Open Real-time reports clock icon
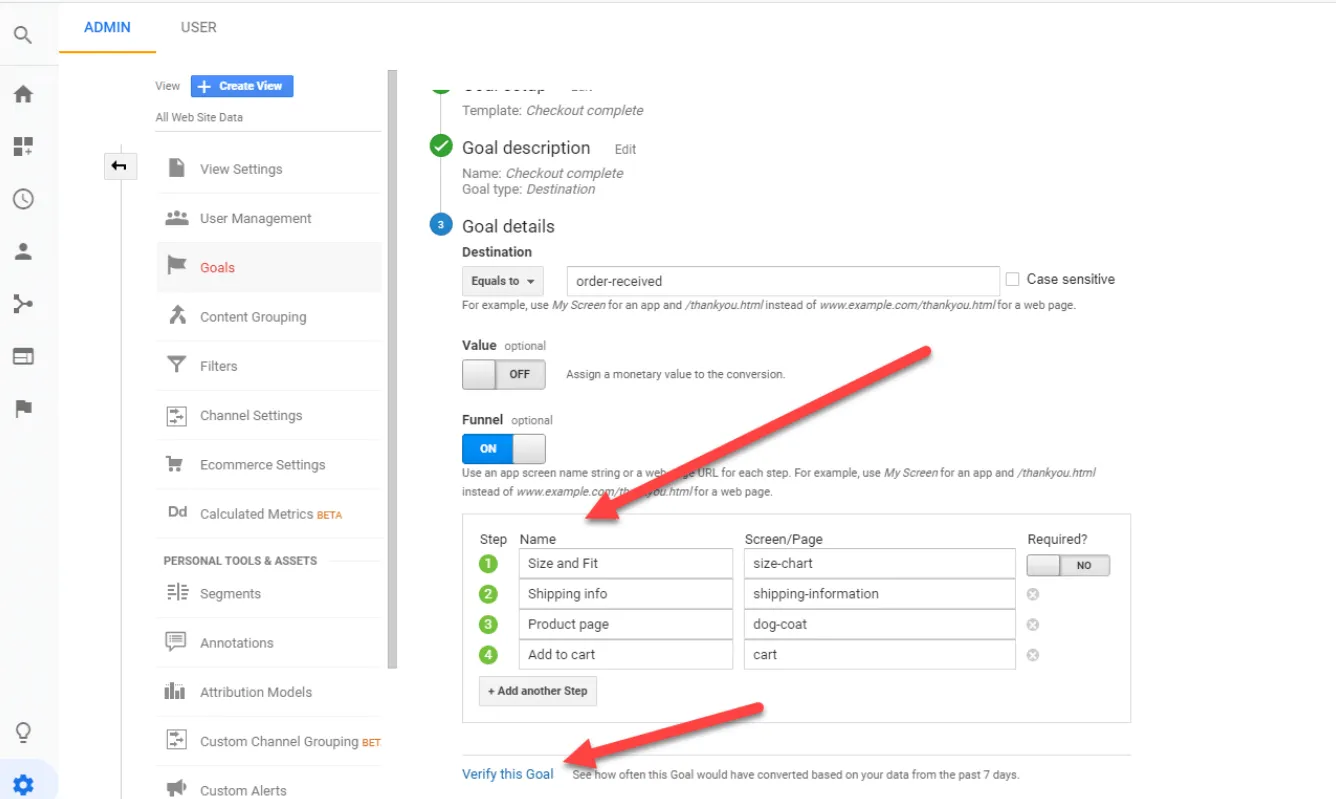Image resolution: width=1336 pixels, height=799 pixels. 23,199
